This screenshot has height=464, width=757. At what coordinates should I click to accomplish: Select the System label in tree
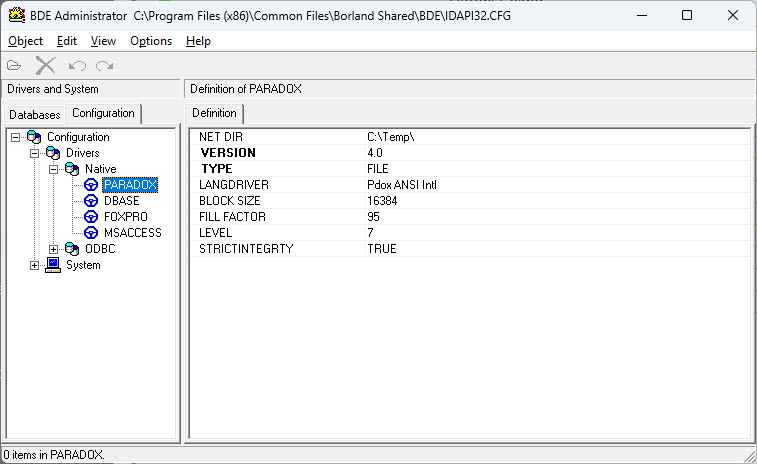(x=83, y=265)
